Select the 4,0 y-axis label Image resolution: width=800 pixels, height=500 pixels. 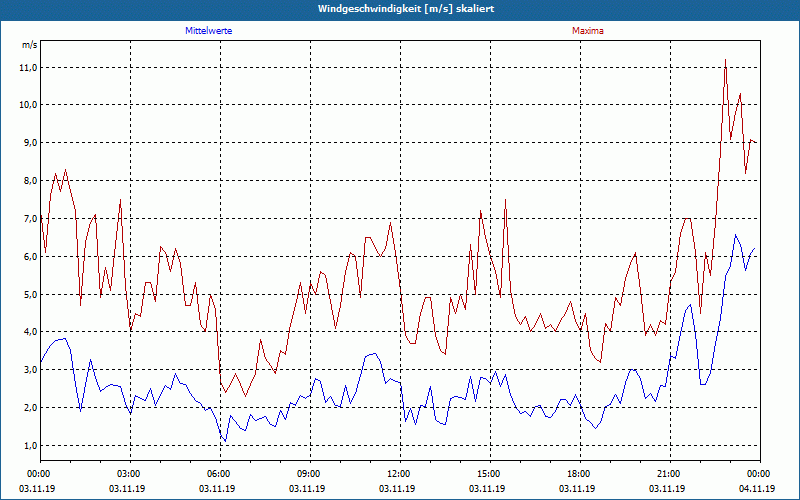31,332
